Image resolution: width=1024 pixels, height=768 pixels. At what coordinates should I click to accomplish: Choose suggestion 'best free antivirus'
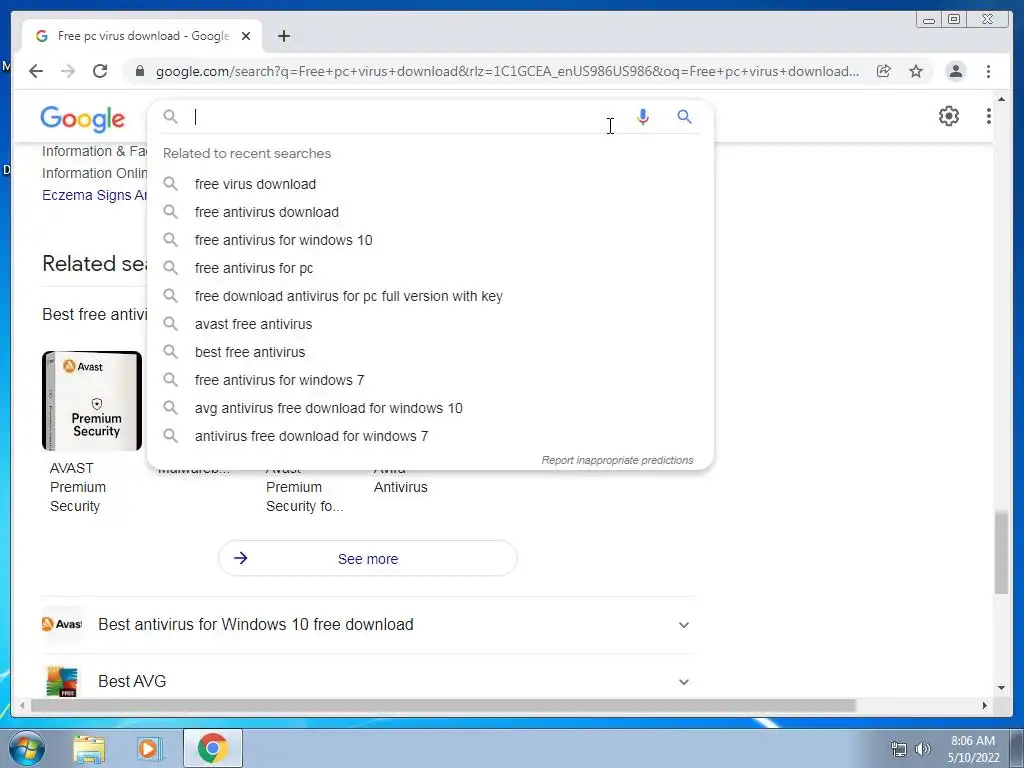[430, 353]
